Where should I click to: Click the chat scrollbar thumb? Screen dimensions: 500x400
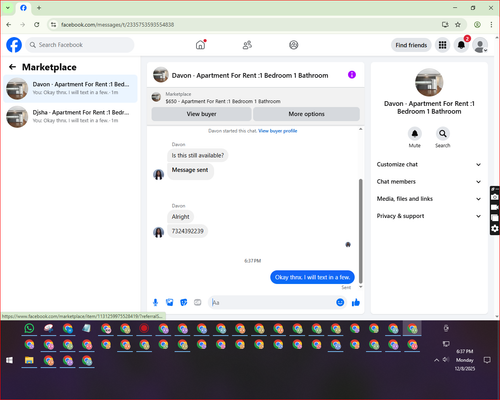pos(360,231)
